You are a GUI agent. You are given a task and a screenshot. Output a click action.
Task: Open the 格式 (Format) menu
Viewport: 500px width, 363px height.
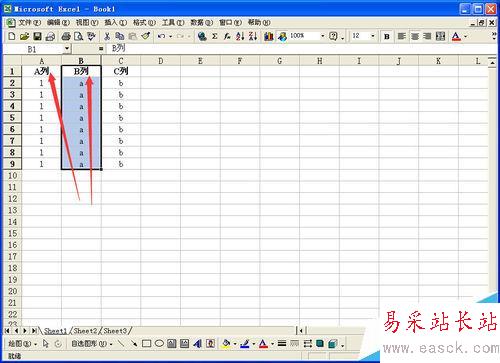point(144,22)
